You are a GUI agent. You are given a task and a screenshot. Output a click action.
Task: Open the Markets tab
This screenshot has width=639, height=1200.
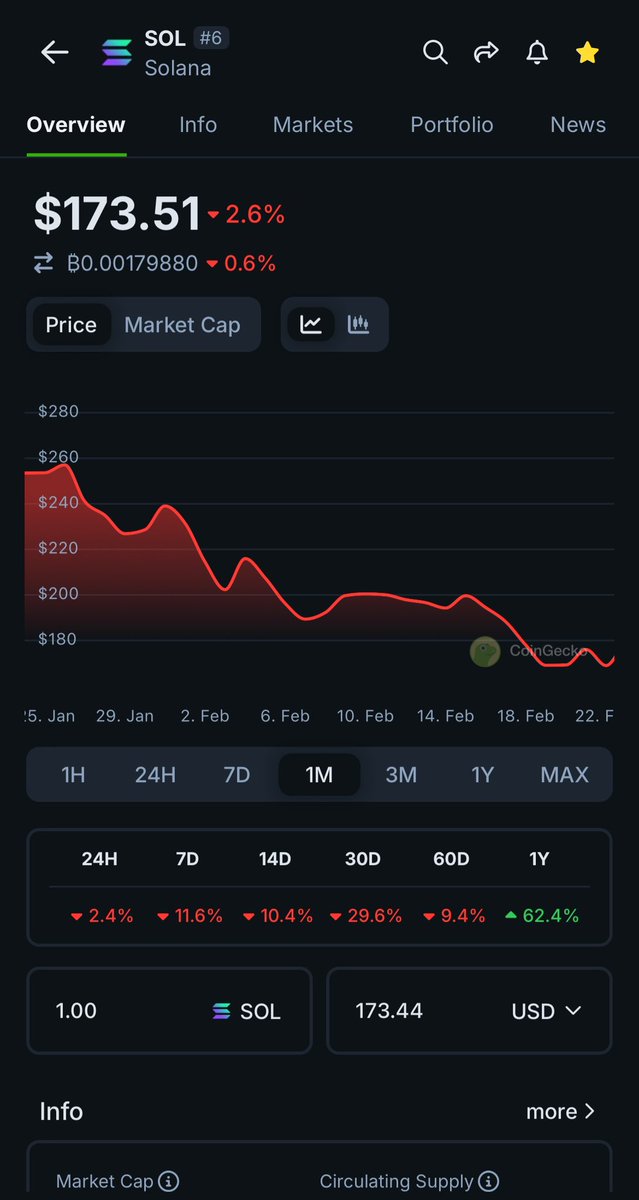pyautogui.click(x=313, y=125)
